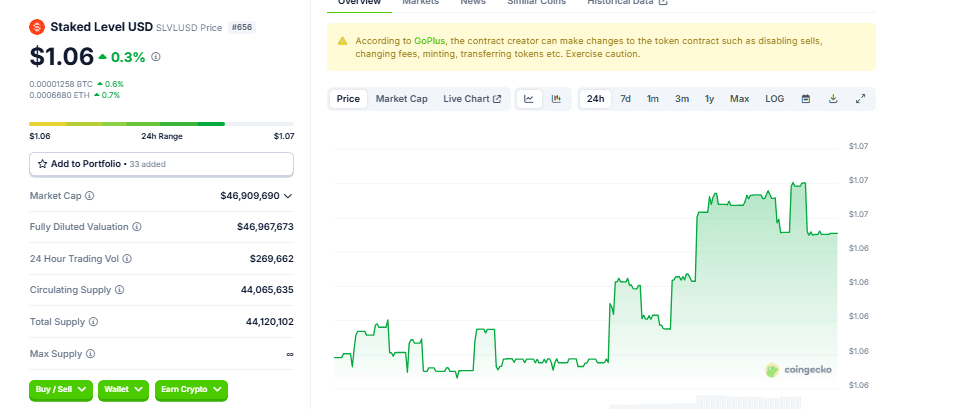Click the 0.0006680 ETH price text
The height and width of the screenshot is (409, 966).
60,95
